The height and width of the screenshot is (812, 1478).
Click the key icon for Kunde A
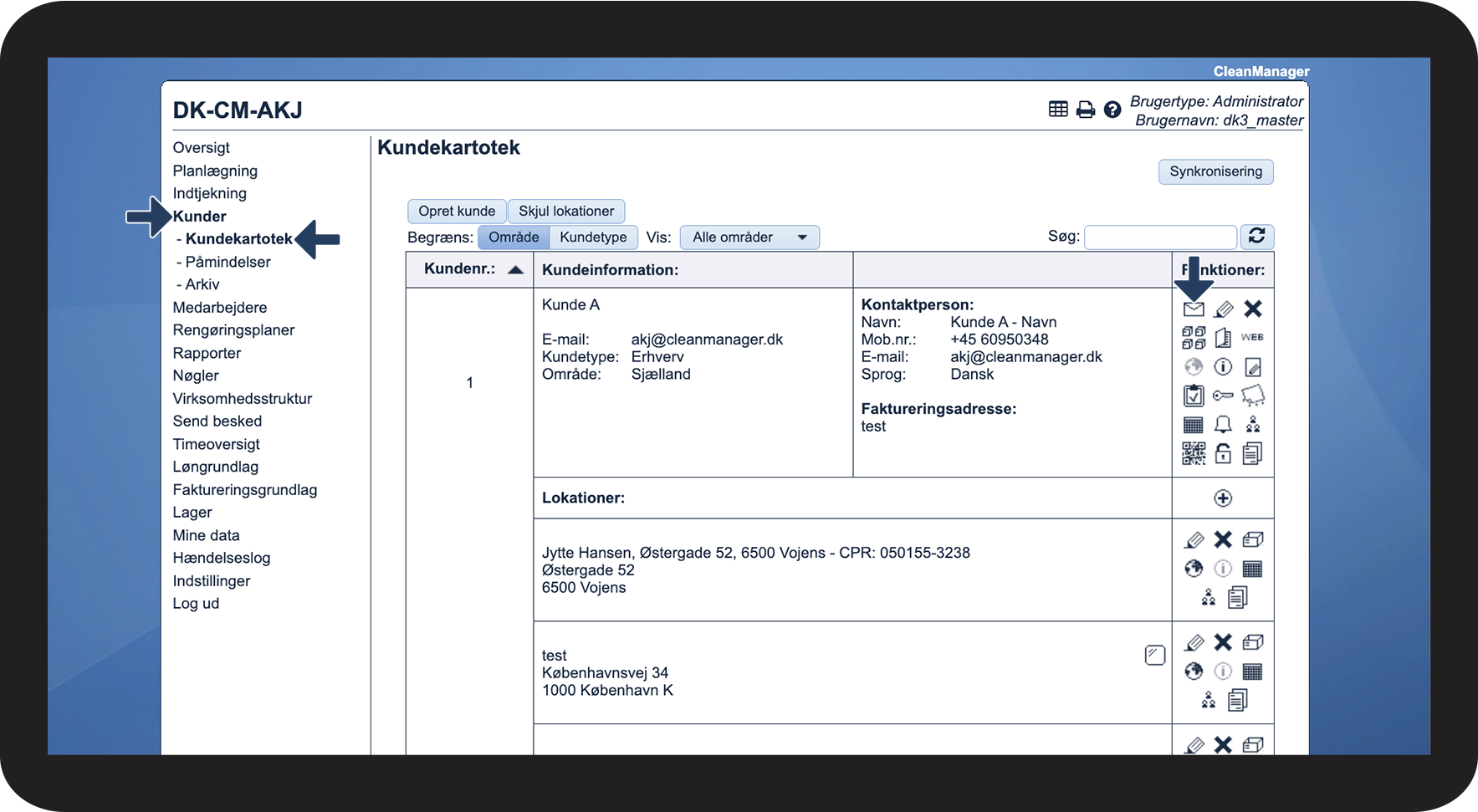[x=1223, y=396]
